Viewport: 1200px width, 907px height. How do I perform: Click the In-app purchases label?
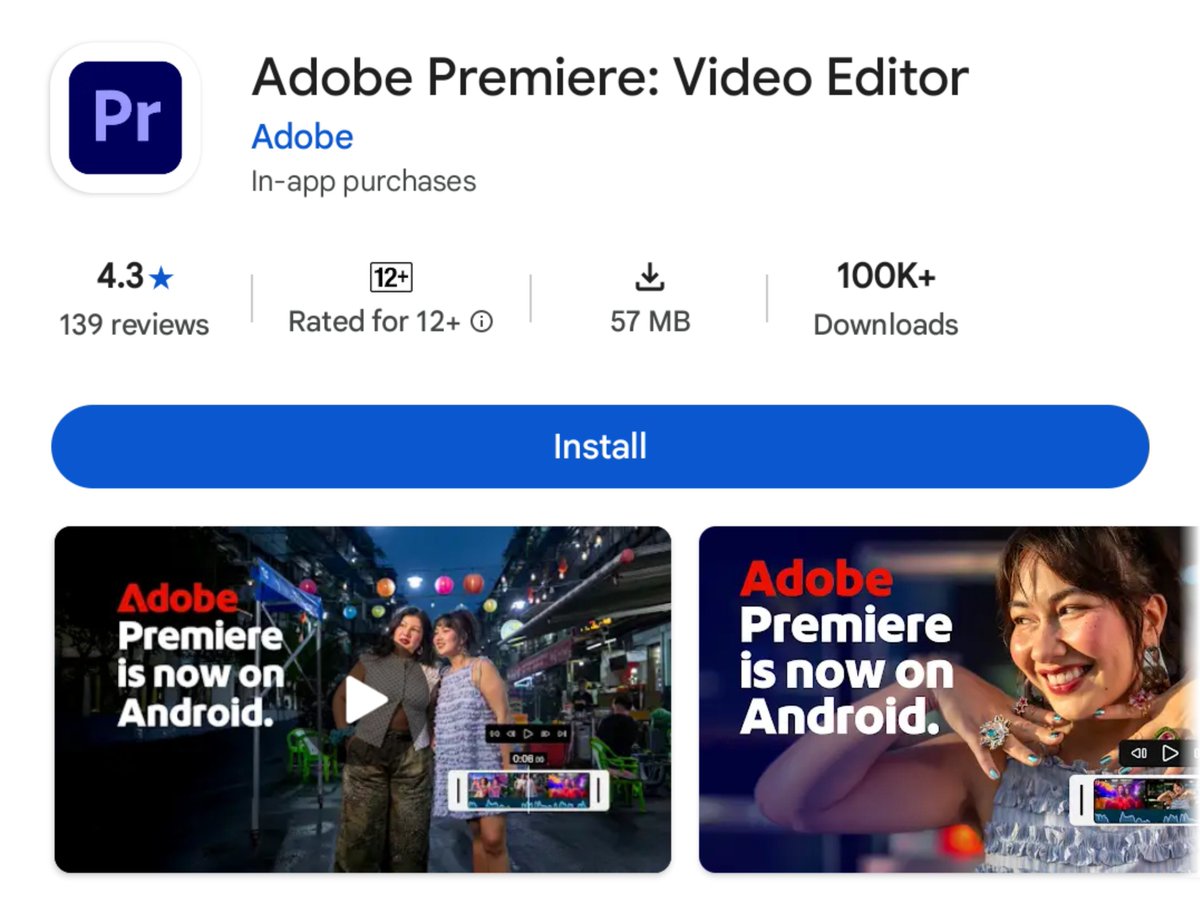coord(364,182)
